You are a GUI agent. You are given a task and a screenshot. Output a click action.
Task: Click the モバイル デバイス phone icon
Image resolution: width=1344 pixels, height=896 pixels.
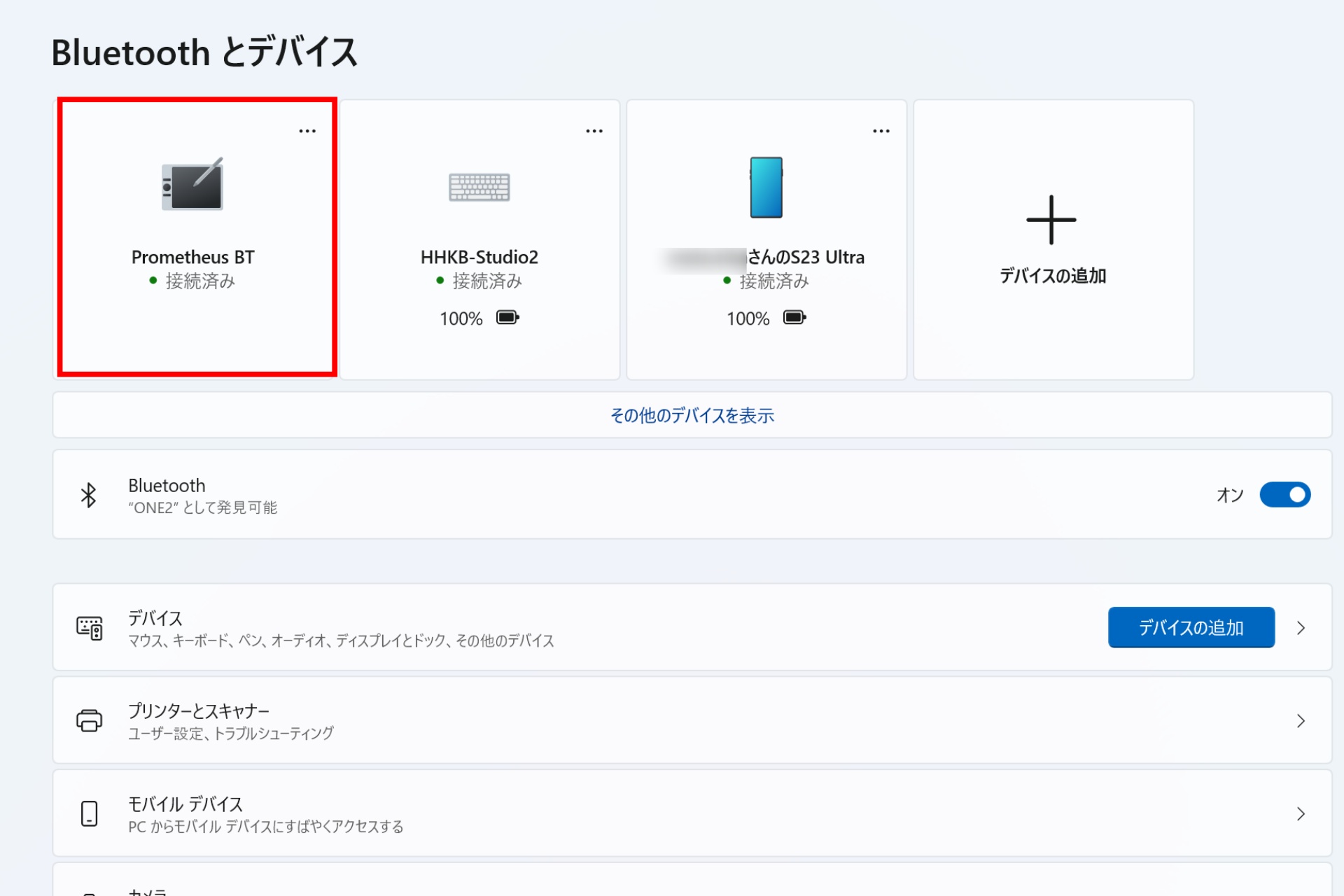[89, 813]
